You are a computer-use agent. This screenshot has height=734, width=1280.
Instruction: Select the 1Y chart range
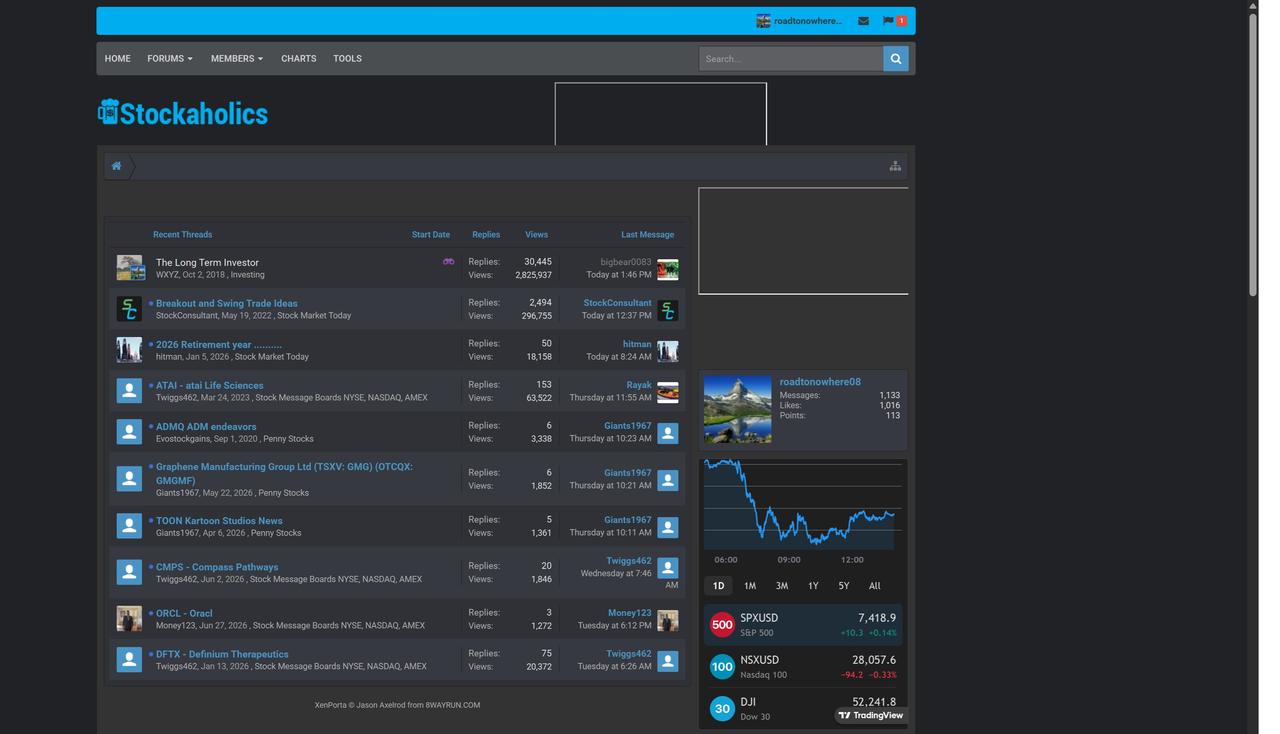click(813, 586)
